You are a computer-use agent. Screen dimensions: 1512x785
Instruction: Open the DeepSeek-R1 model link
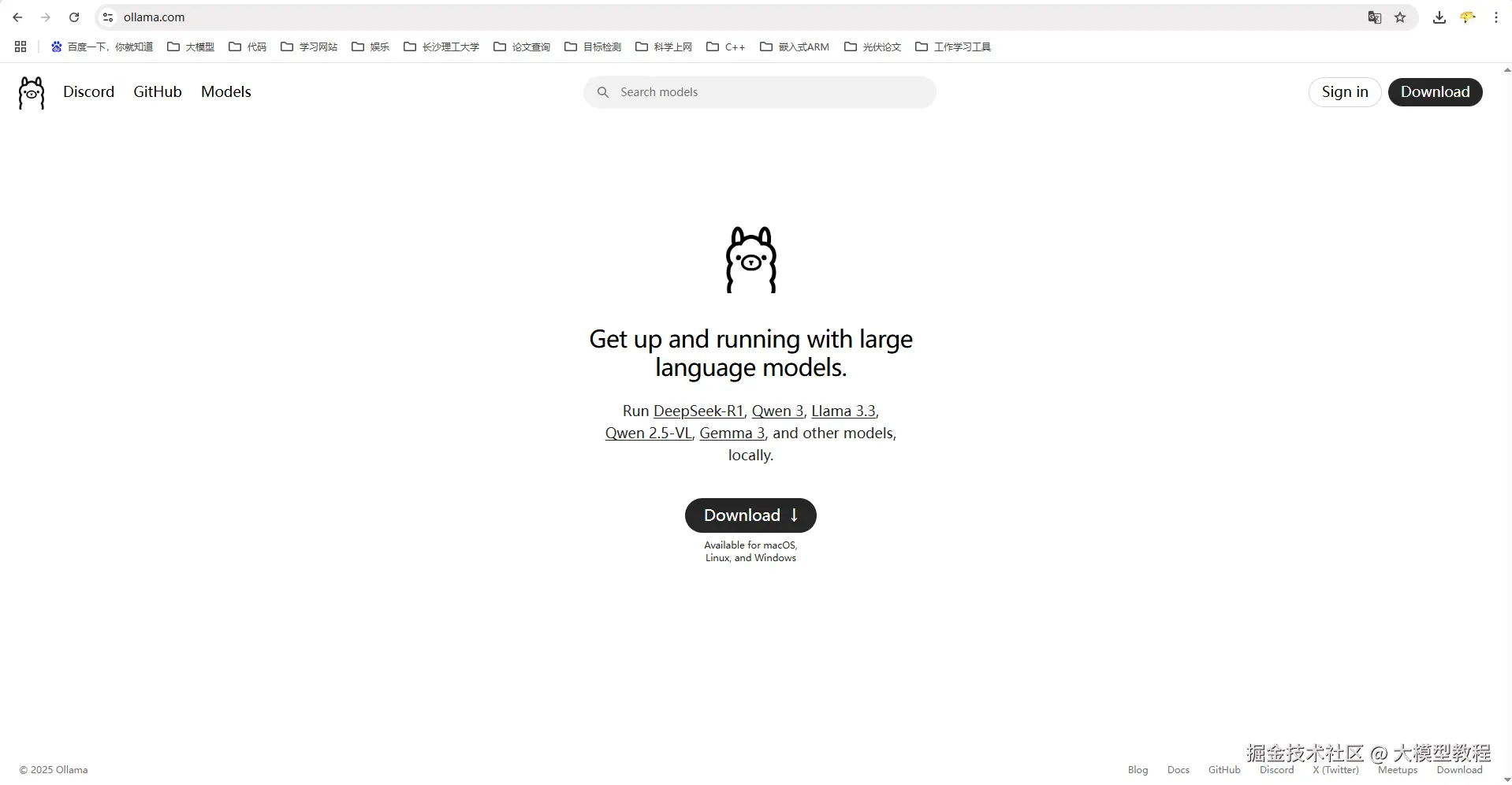click(698, 411)
